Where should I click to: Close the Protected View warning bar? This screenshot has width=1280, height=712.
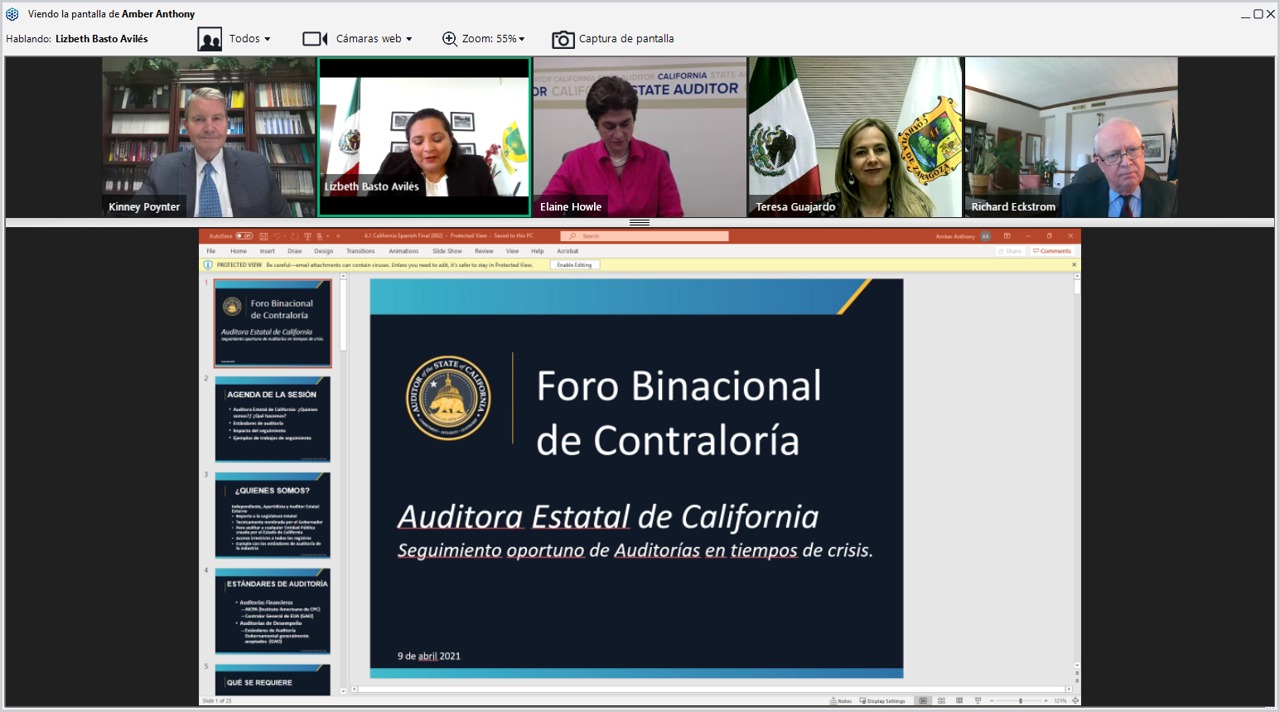[1075, 265]
